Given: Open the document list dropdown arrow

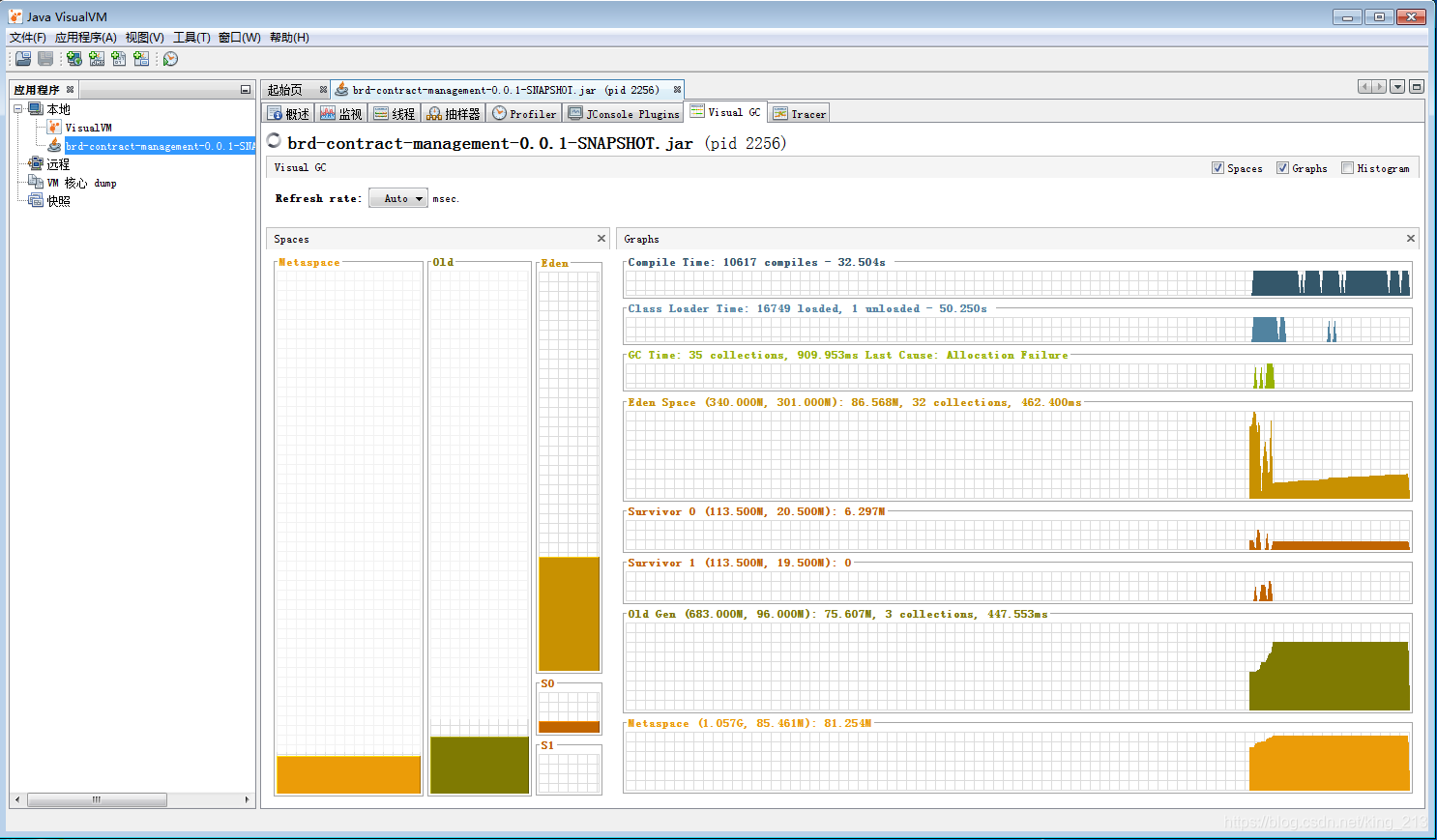Looking at the screenshot, I should (x=1397, y=87).
